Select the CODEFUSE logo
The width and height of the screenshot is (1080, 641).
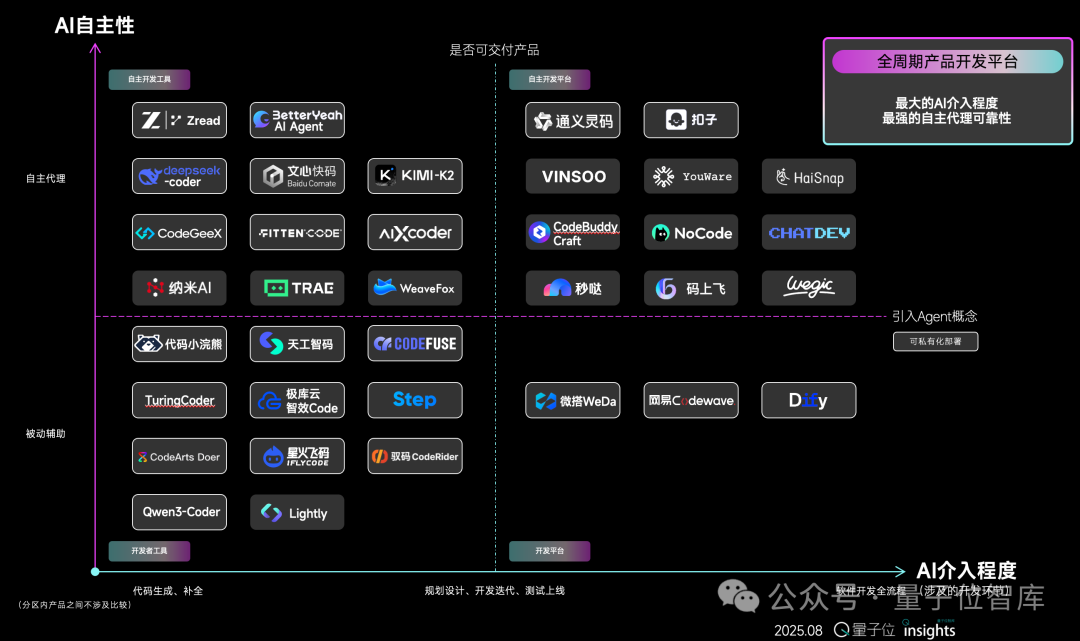tap(414, 343)
